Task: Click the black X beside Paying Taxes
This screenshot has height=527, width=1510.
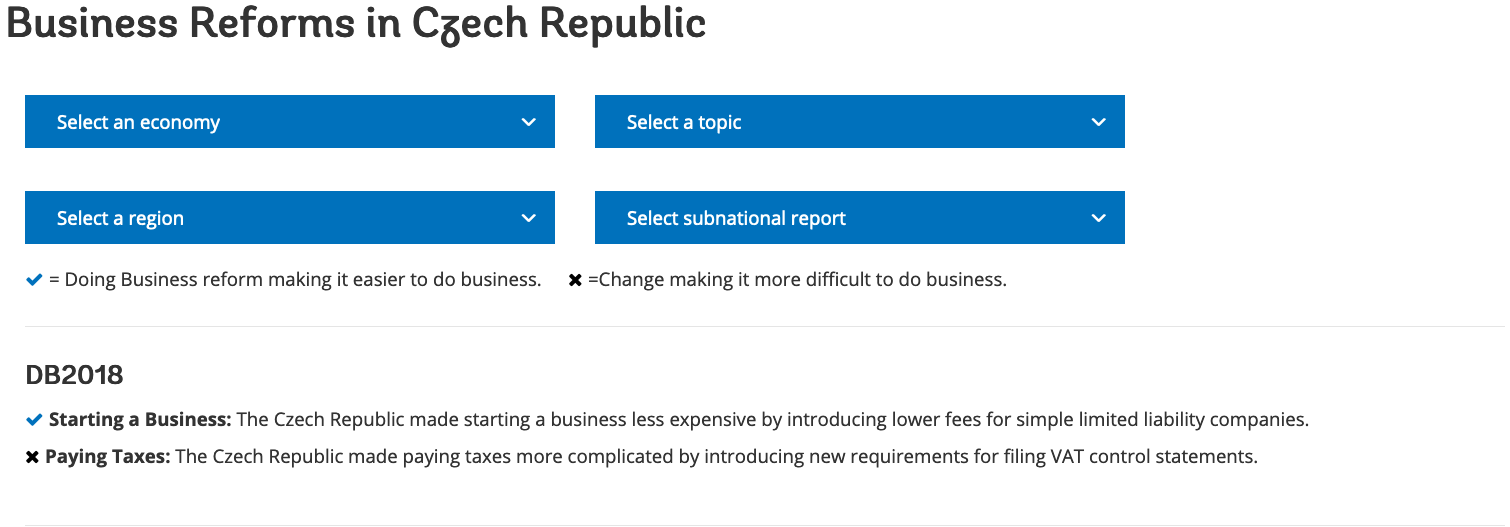Action: click(x=32, y=458)
